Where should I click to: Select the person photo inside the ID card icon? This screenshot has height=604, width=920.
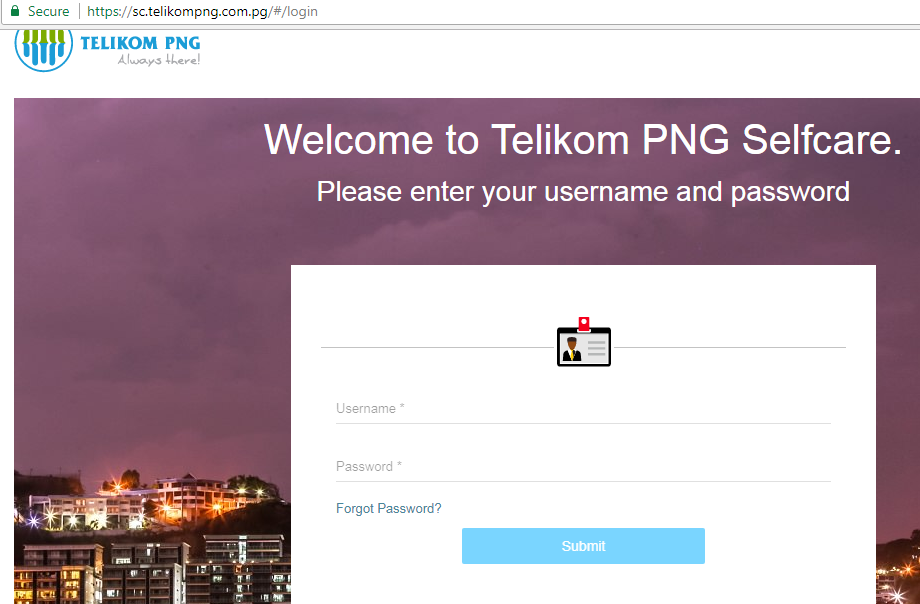(571, 350)
